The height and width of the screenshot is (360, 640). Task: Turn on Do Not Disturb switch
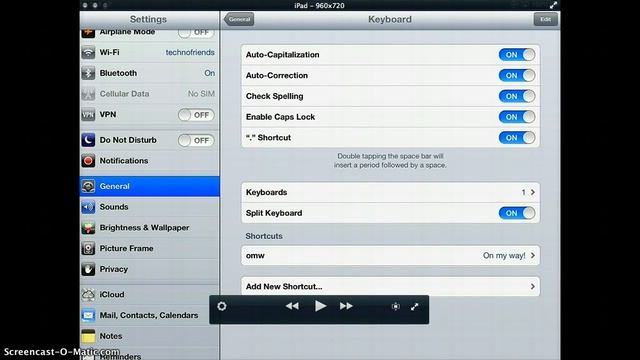(x=196, y=140)
